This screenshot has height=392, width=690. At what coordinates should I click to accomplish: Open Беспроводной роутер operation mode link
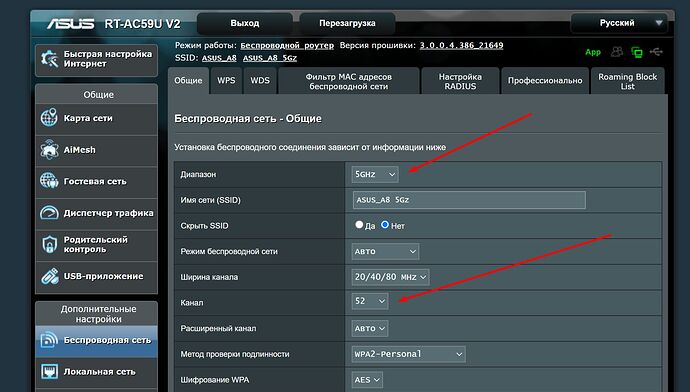click(x=287, y=45)
